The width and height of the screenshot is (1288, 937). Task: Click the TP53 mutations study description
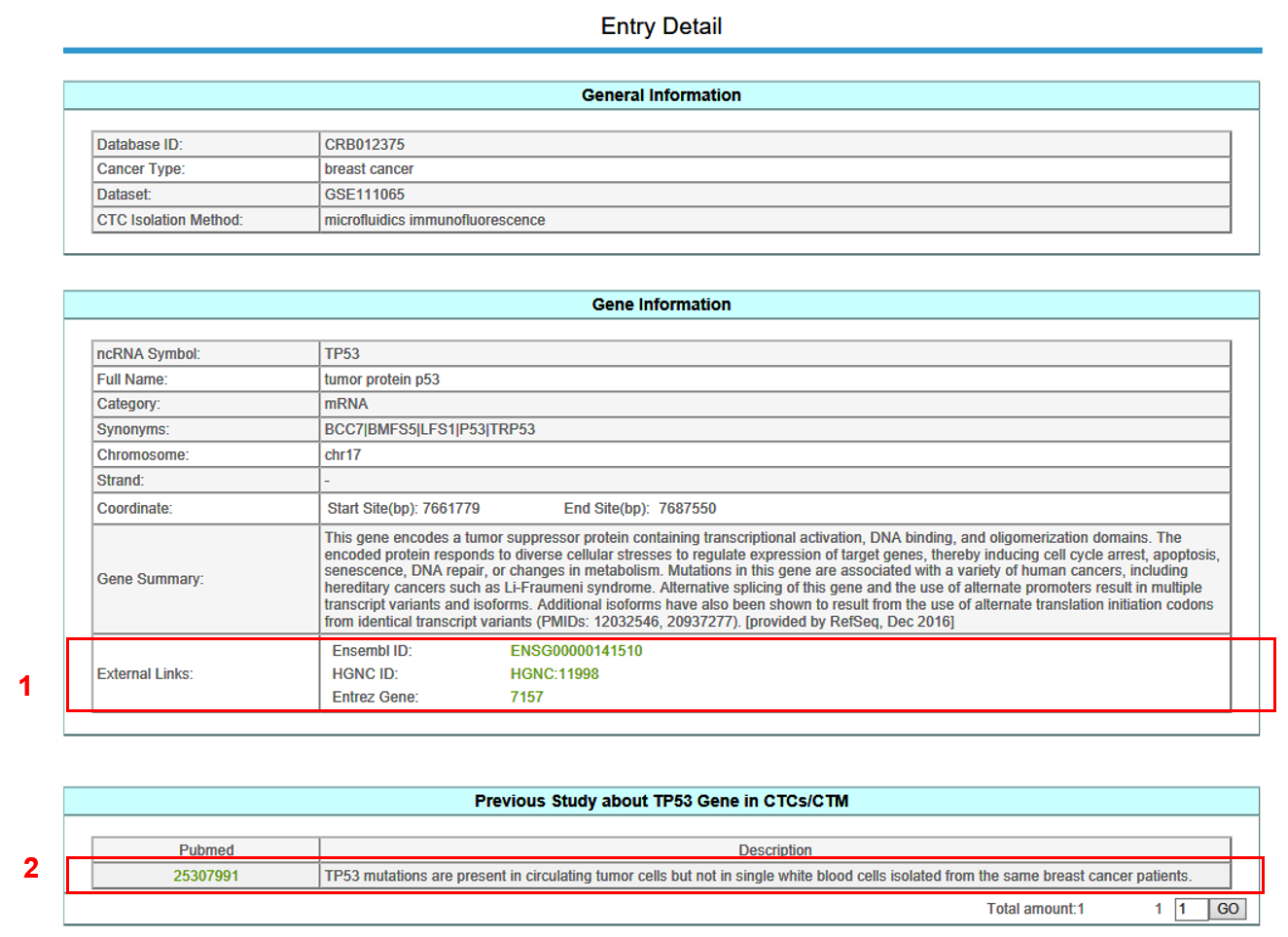point(757,876)
